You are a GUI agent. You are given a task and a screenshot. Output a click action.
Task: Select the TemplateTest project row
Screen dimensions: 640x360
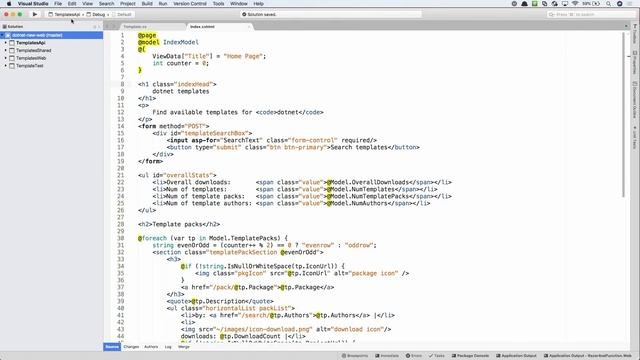(x=51, y=66)
